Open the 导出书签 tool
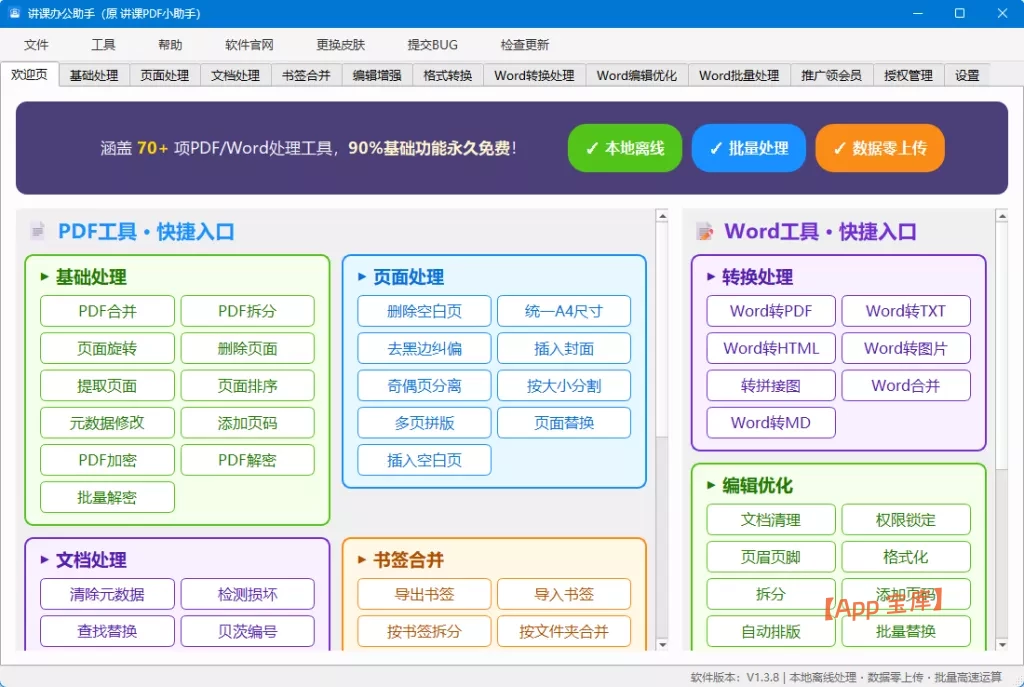The image size is (1024, 687). click(424, 594)
